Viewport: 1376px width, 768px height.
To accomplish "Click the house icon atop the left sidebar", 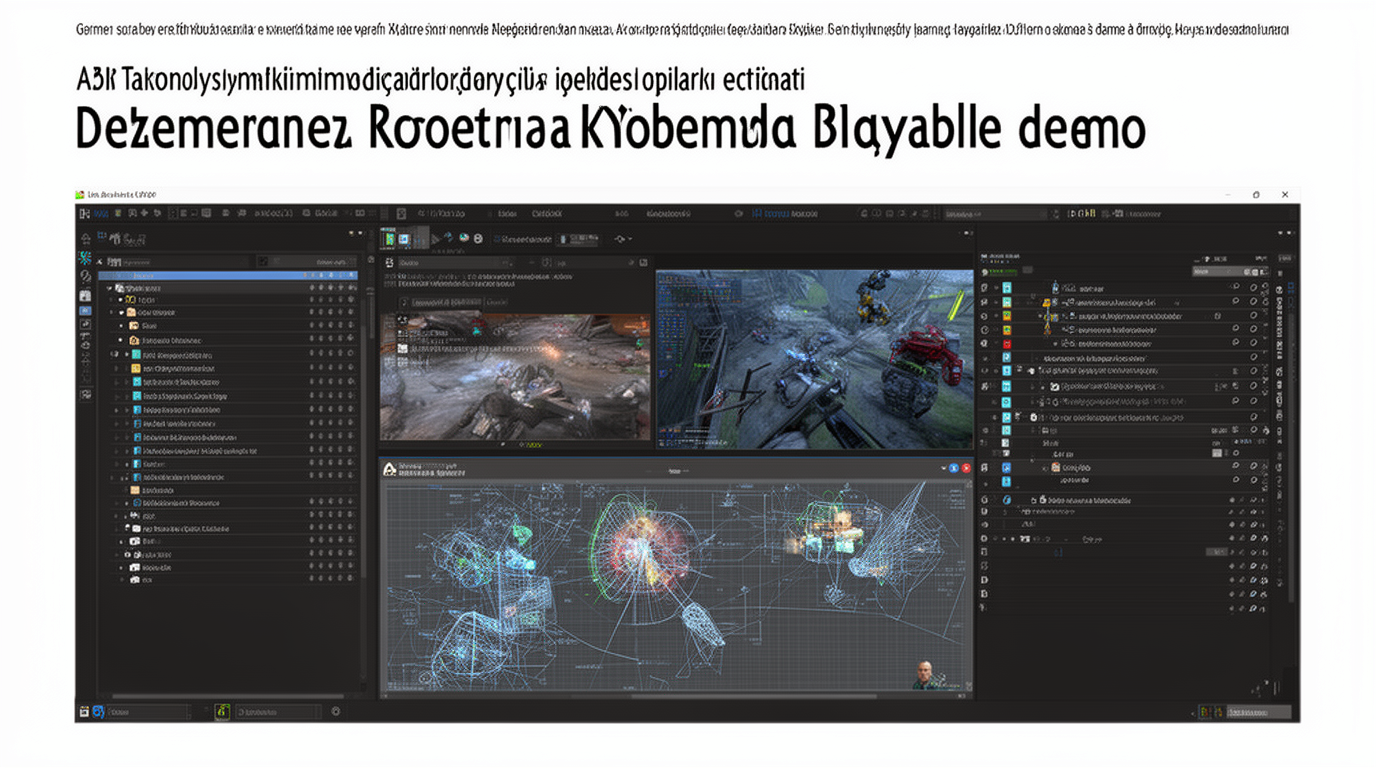I will tap(86, 238).
